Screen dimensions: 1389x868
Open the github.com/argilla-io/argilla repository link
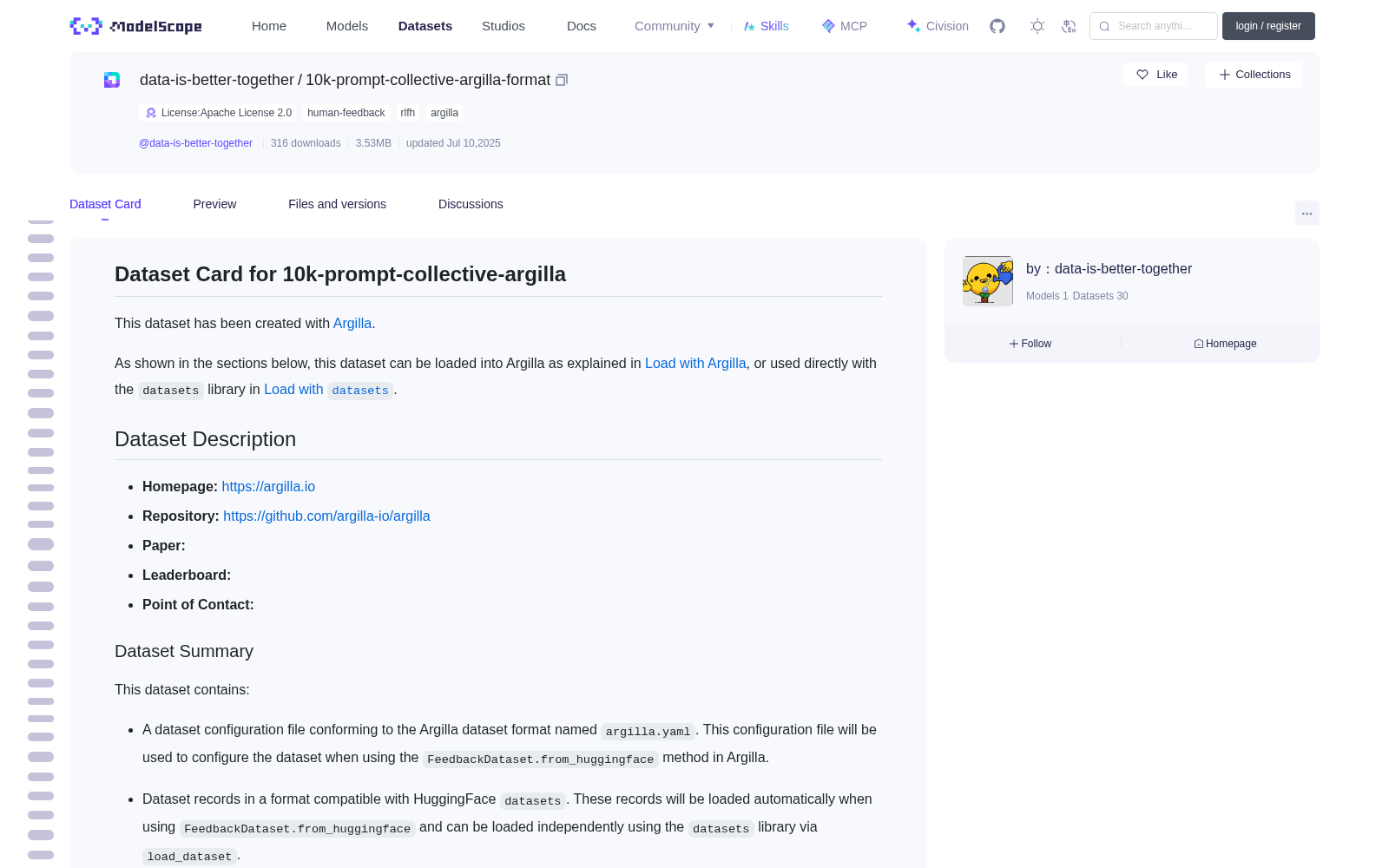[326, 516]
